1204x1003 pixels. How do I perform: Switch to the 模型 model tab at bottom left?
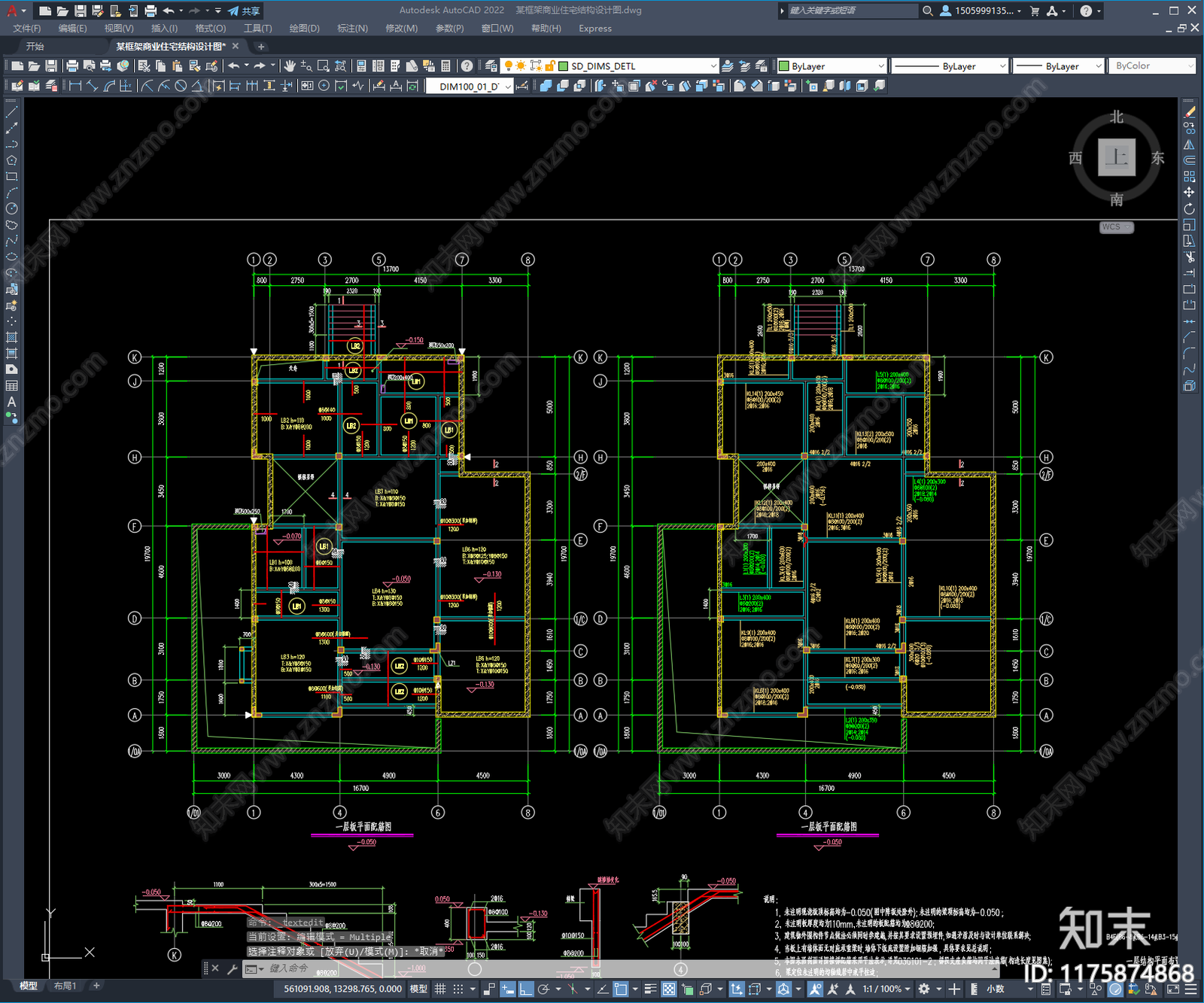coord(29,986)
